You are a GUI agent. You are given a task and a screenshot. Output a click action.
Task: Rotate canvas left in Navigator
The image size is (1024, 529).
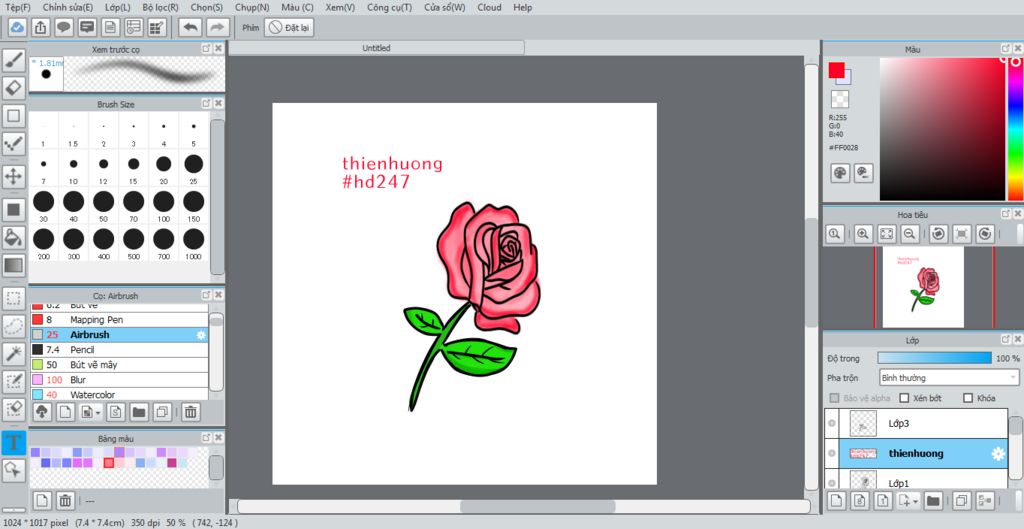[x=938, y=234]
